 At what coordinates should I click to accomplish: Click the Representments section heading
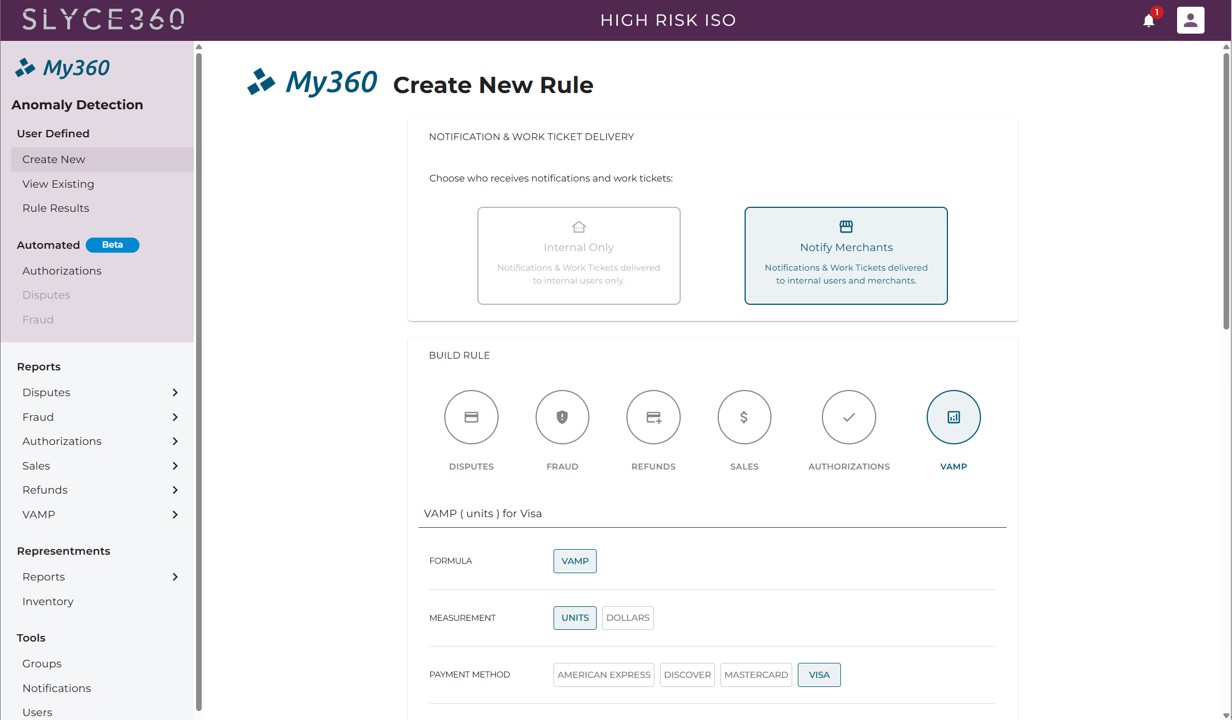[x=64, y=551]
